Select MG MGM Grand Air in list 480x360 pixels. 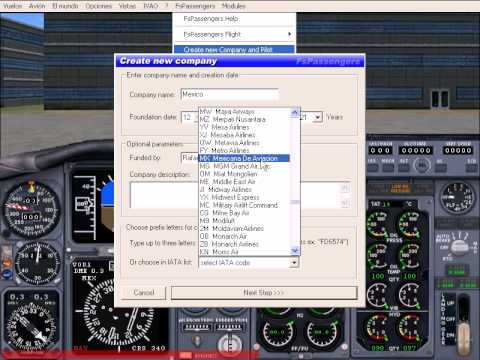(x=245, y=166)
